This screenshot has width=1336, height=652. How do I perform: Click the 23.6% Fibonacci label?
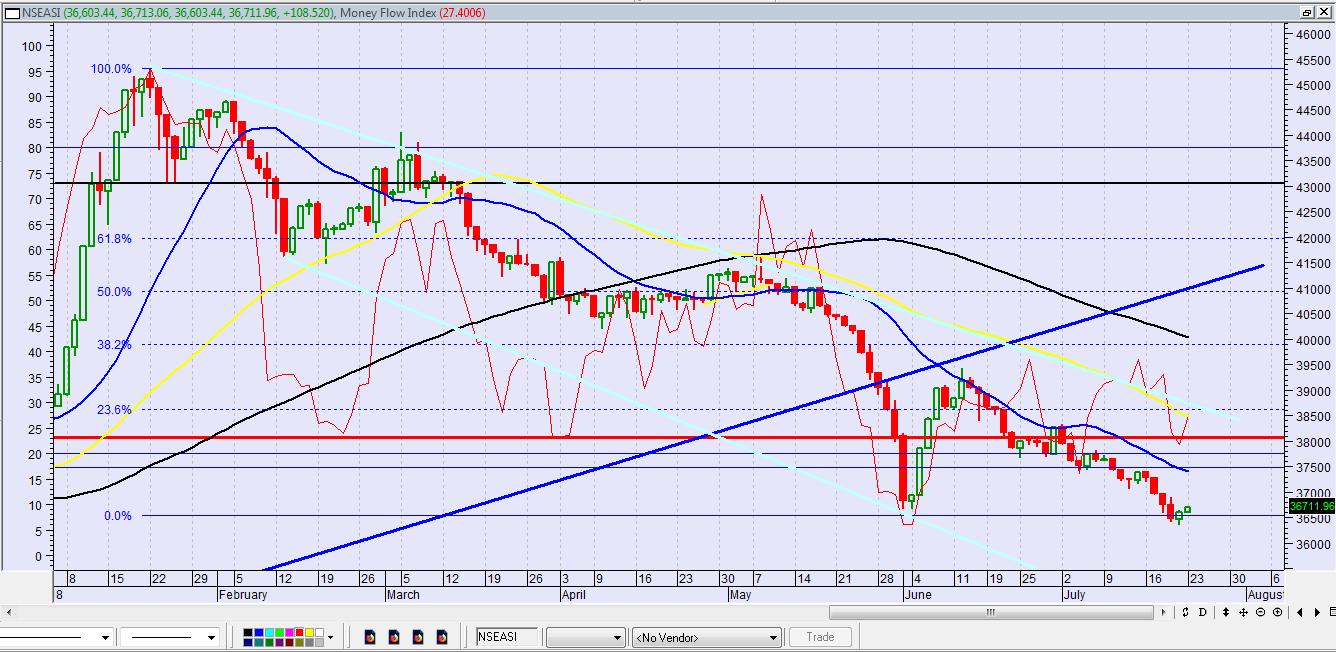[114, 410]
